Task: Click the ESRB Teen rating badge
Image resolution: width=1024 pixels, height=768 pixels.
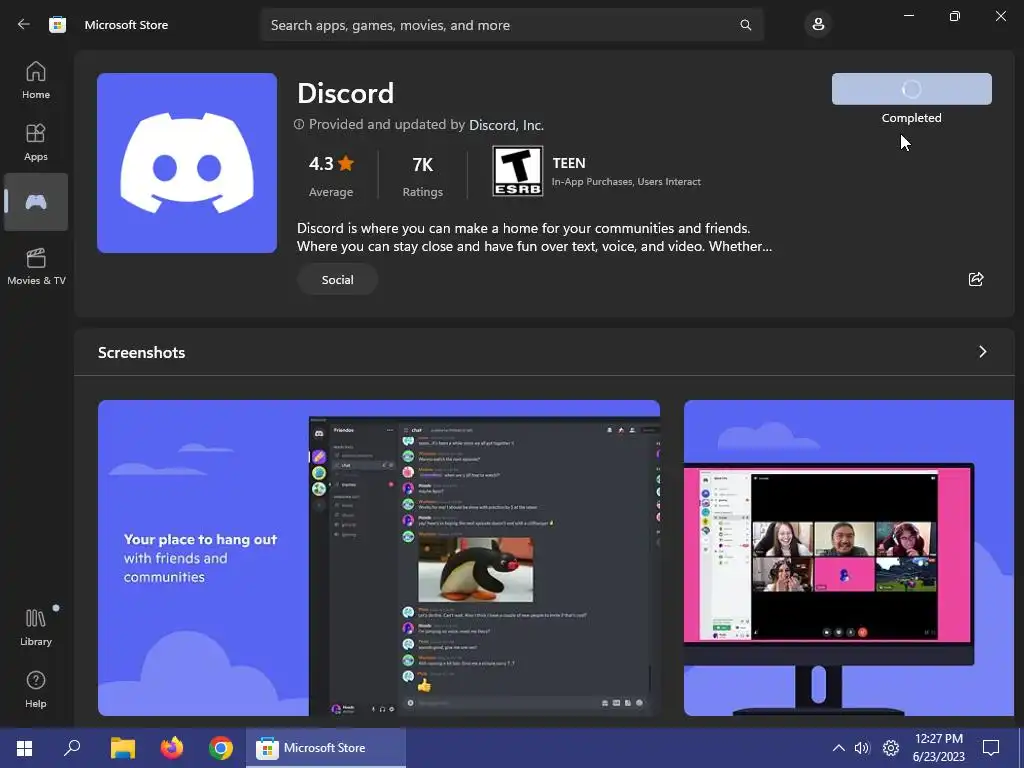Action: pyautogui.click(x=517, y=171)
